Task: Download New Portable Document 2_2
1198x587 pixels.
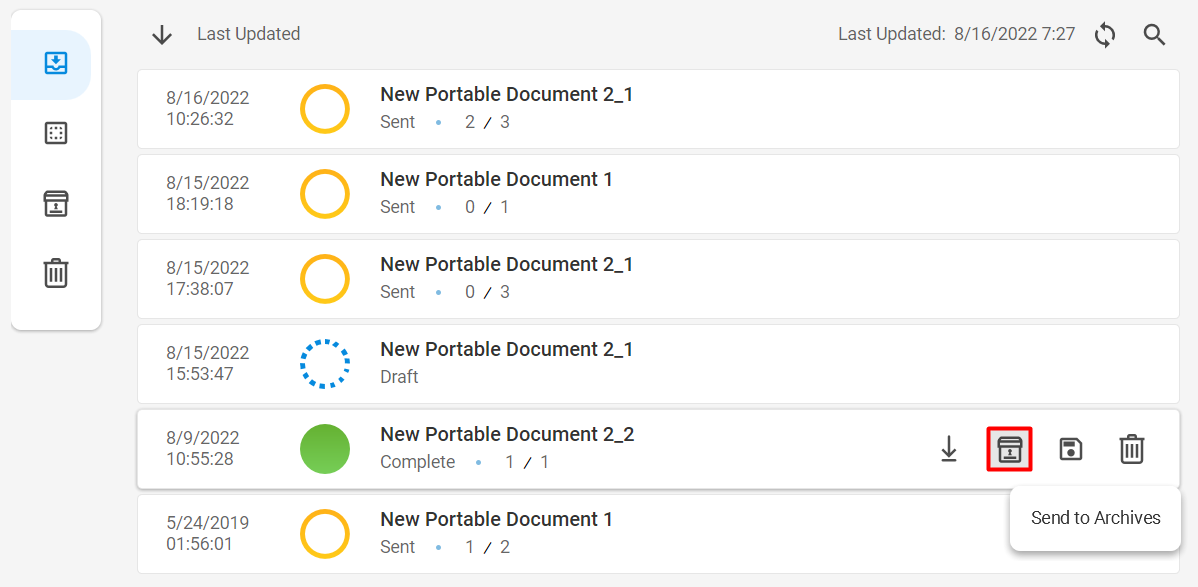Action: point(948,449)
